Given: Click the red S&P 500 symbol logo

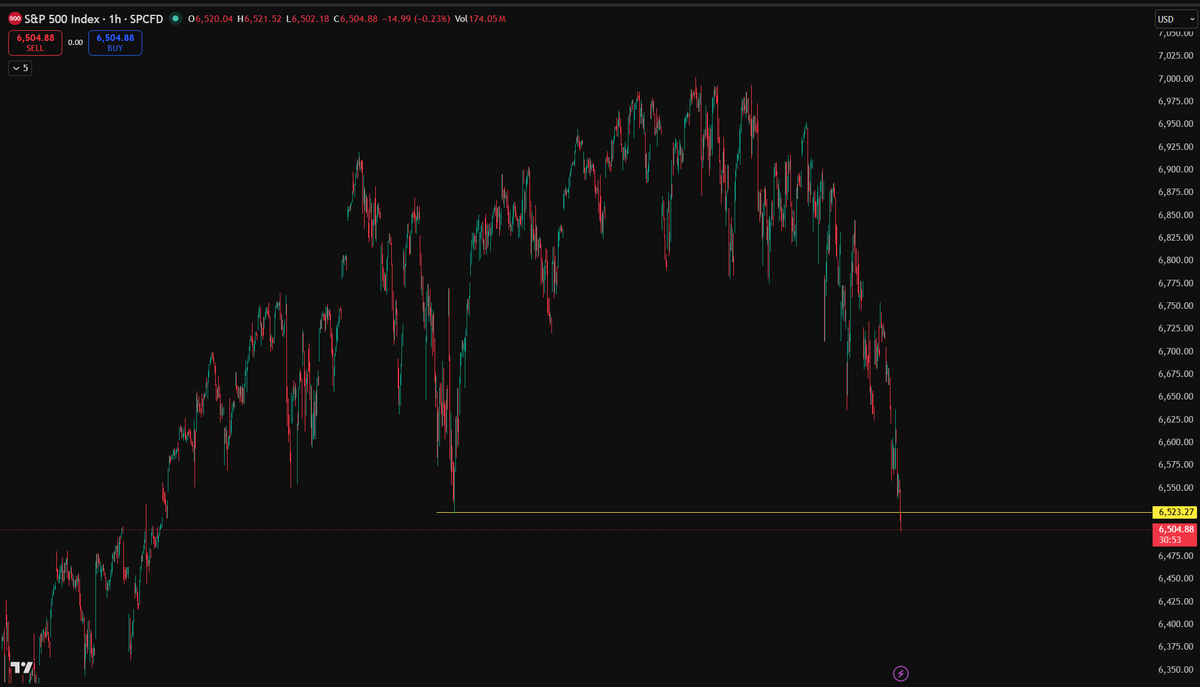Looking at the screenshot, I should pyautogui.click(x=15, y=18).
